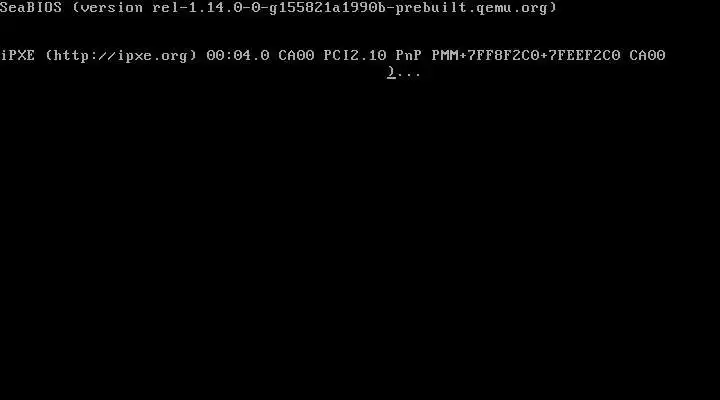Image resolution: width=720 pixels, height=400 pixels.
Task: Click the 7FF8F2C0 memory address
Action: click(x=503, y=55)
